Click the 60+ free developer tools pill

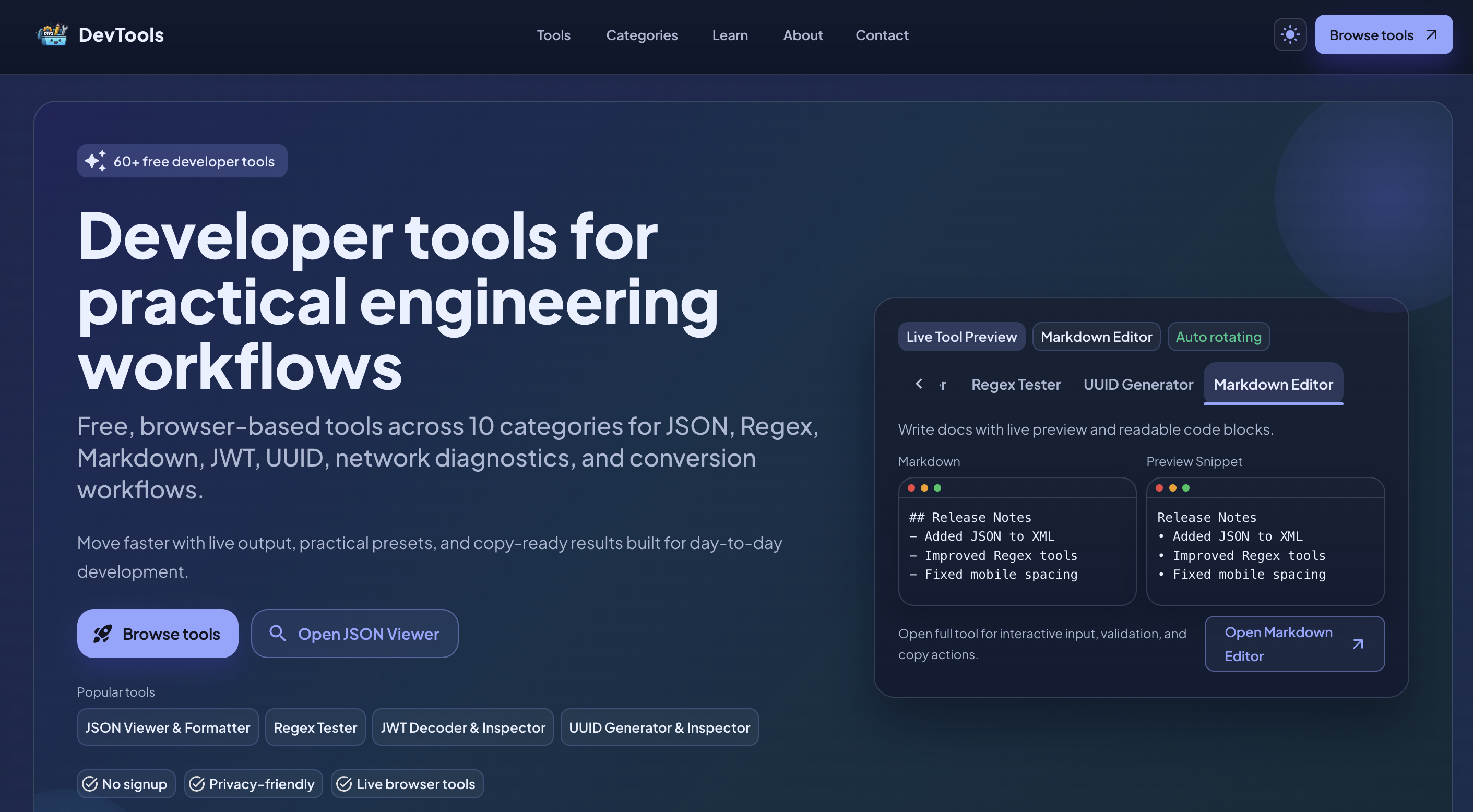[x=182, y=161]
